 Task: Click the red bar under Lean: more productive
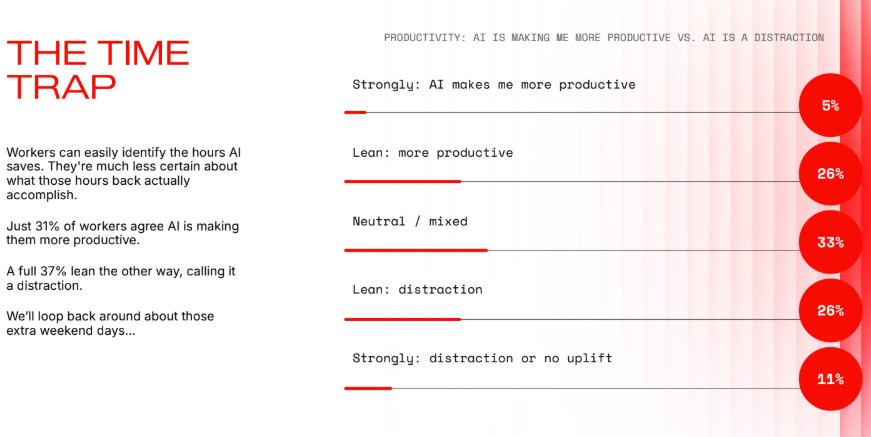coord(403,182)
